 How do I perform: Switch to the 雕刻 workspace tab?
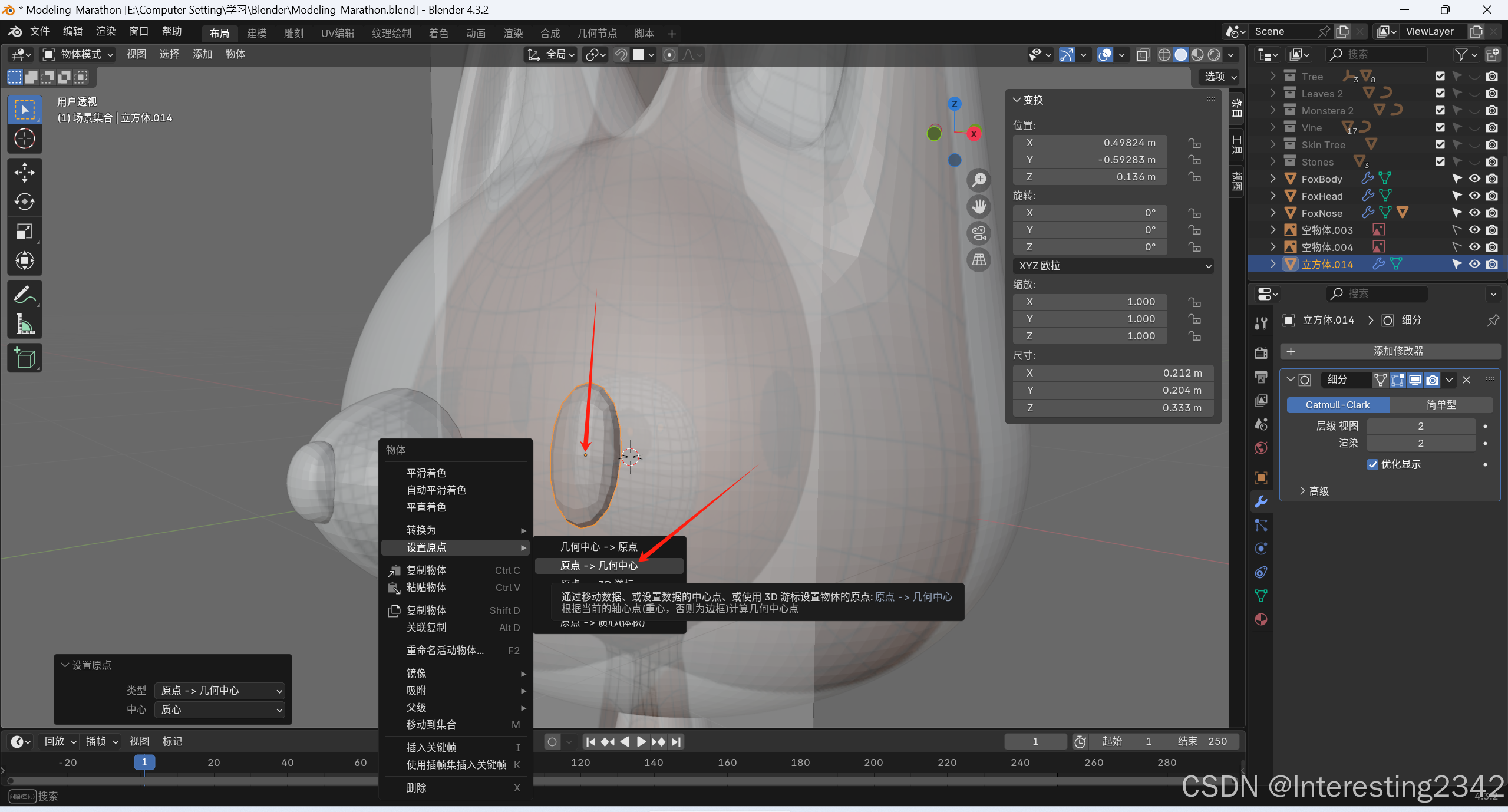pos(293,34)
